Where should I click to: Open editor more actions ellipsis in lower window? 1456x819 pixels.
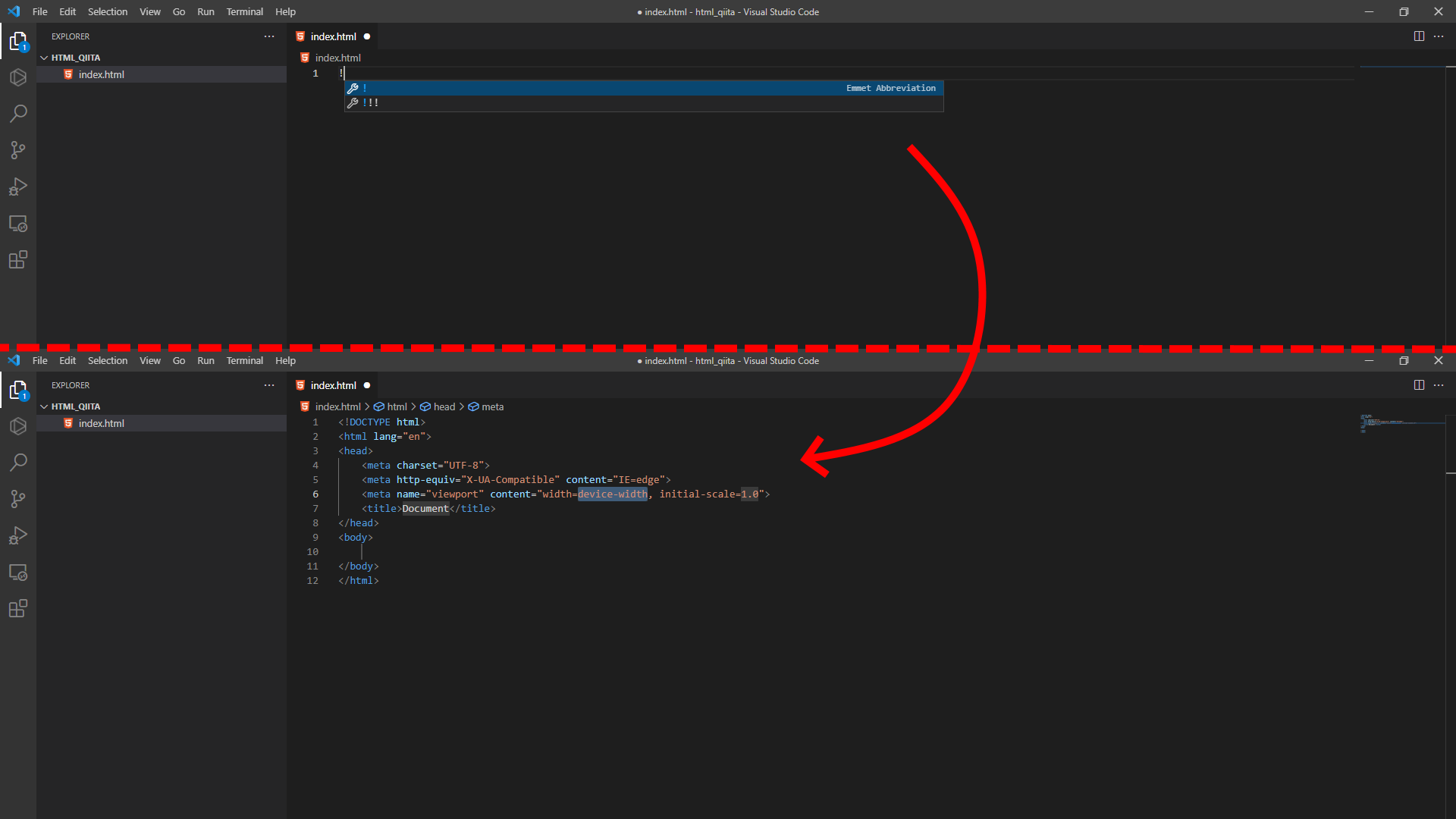coord(1439,385)
